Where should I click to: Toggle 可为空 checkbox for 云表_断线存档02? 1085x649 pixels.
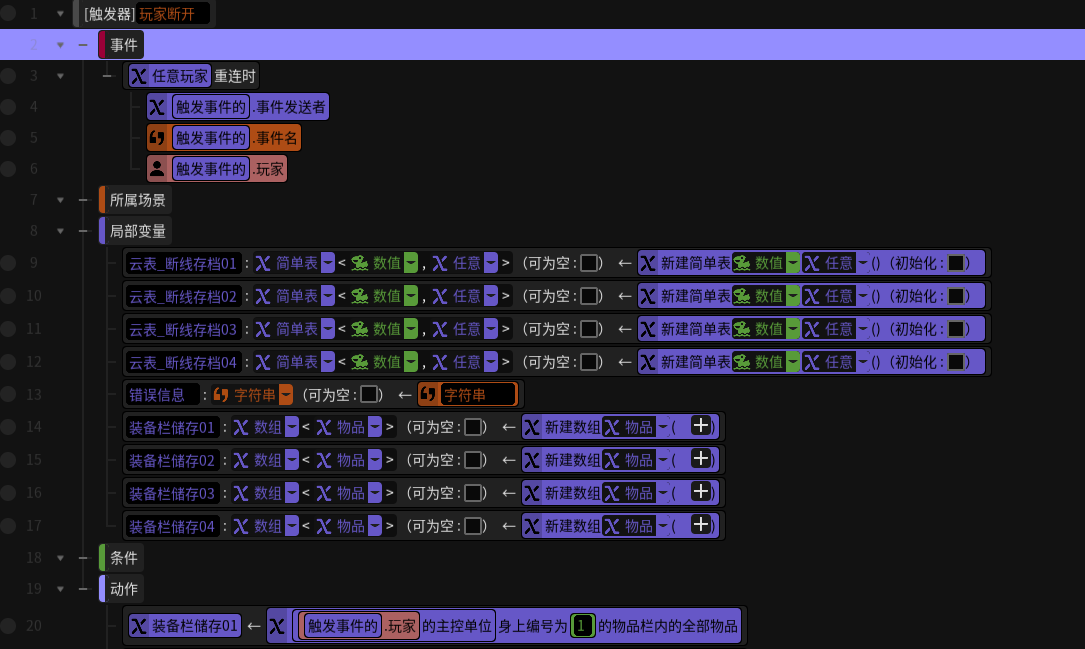point(590,296)
